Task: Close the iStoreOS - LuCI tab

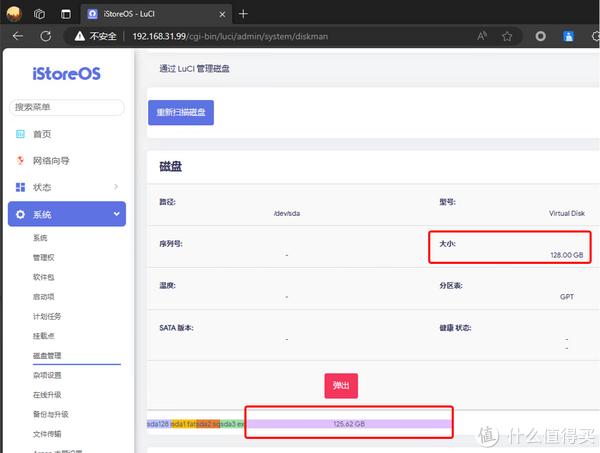Action: coord(222,15)
